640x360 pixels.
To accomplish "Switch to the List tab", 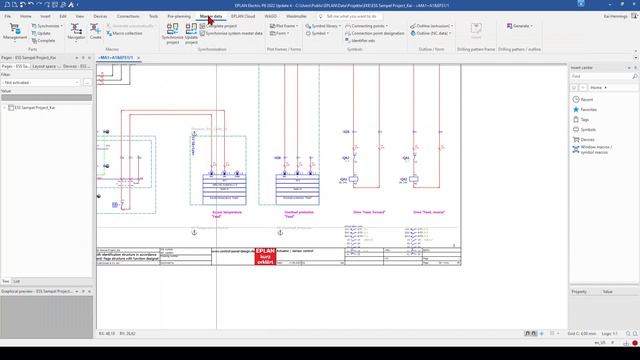I will point(16,281).
